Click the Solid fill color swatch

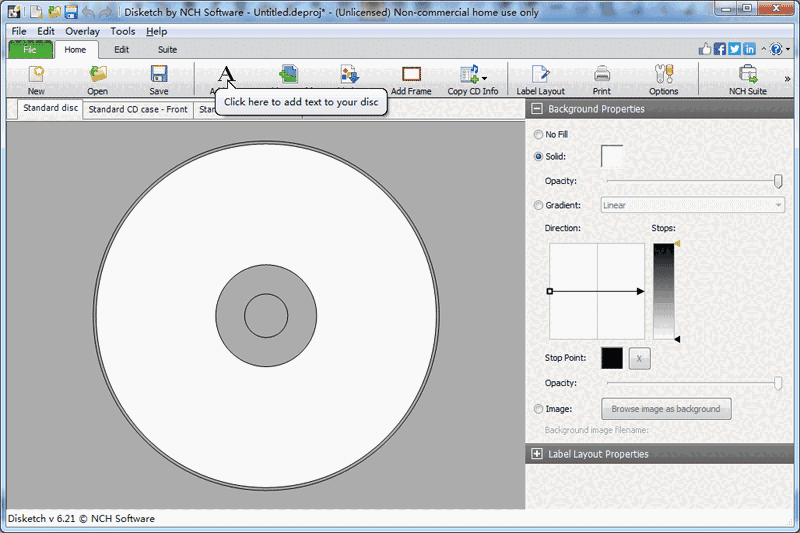(612, 156)
